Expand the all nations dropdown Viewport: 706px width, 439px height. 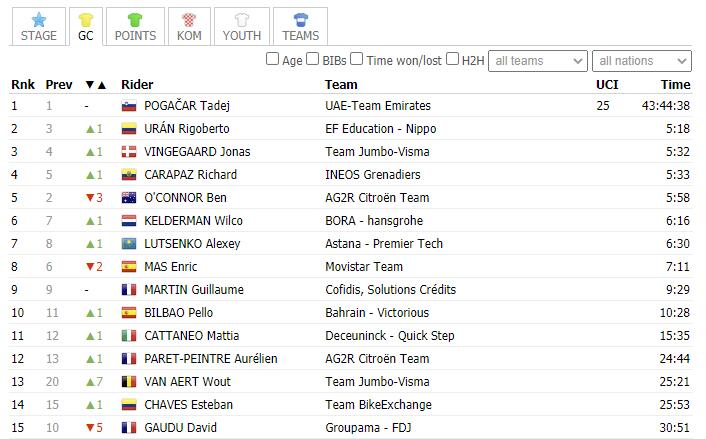click(x=642, y=61)
